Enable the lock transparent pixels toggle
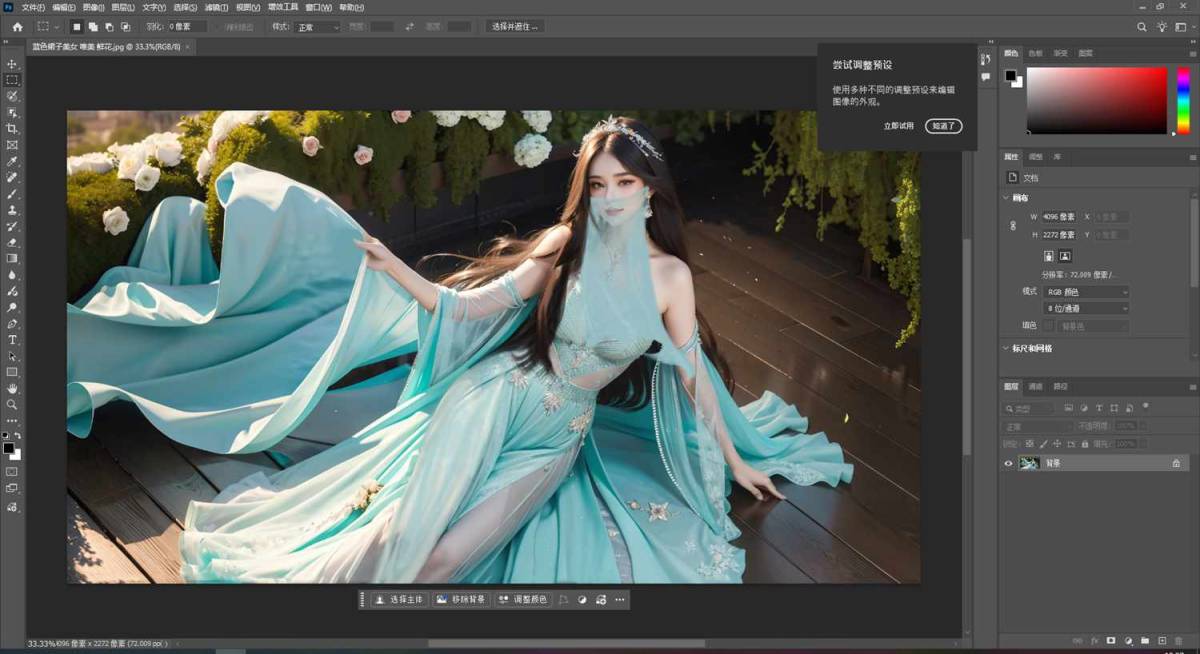The image size is (1200, 654). pyautogui.click(x=1027, y=443)
